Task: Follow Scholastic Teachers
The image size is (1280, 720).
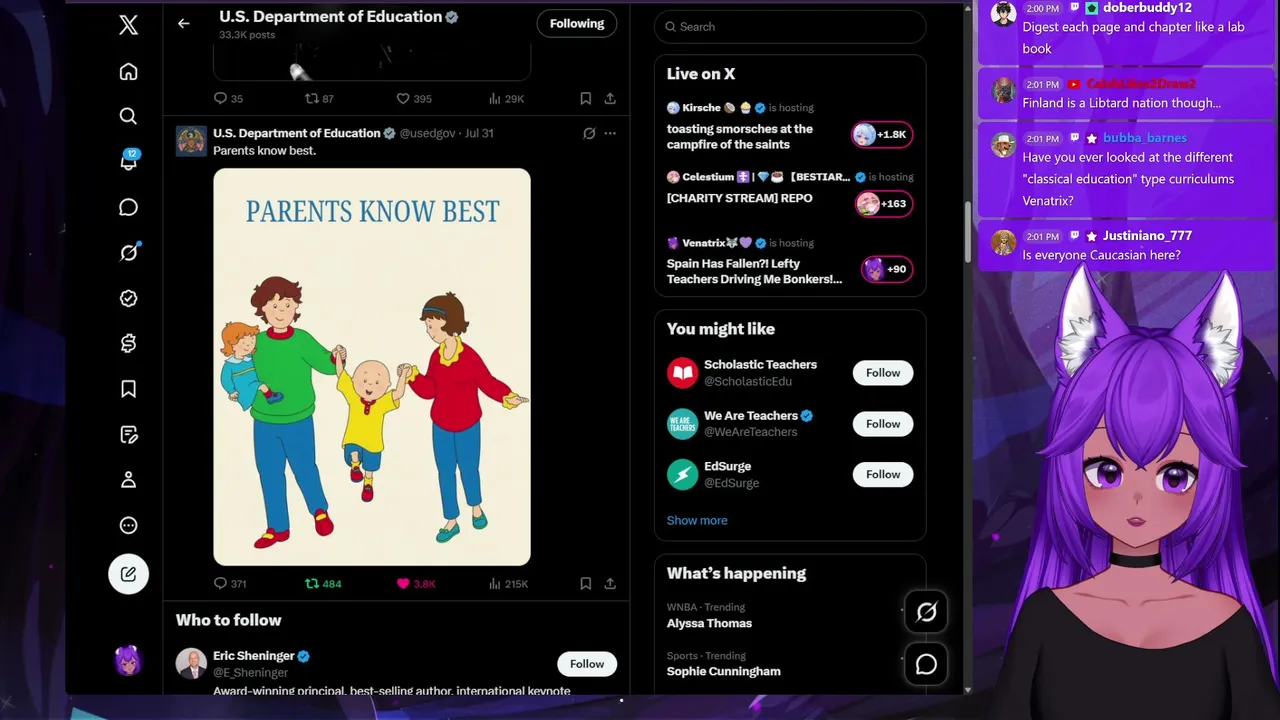Action: click(x=883, y=373)
